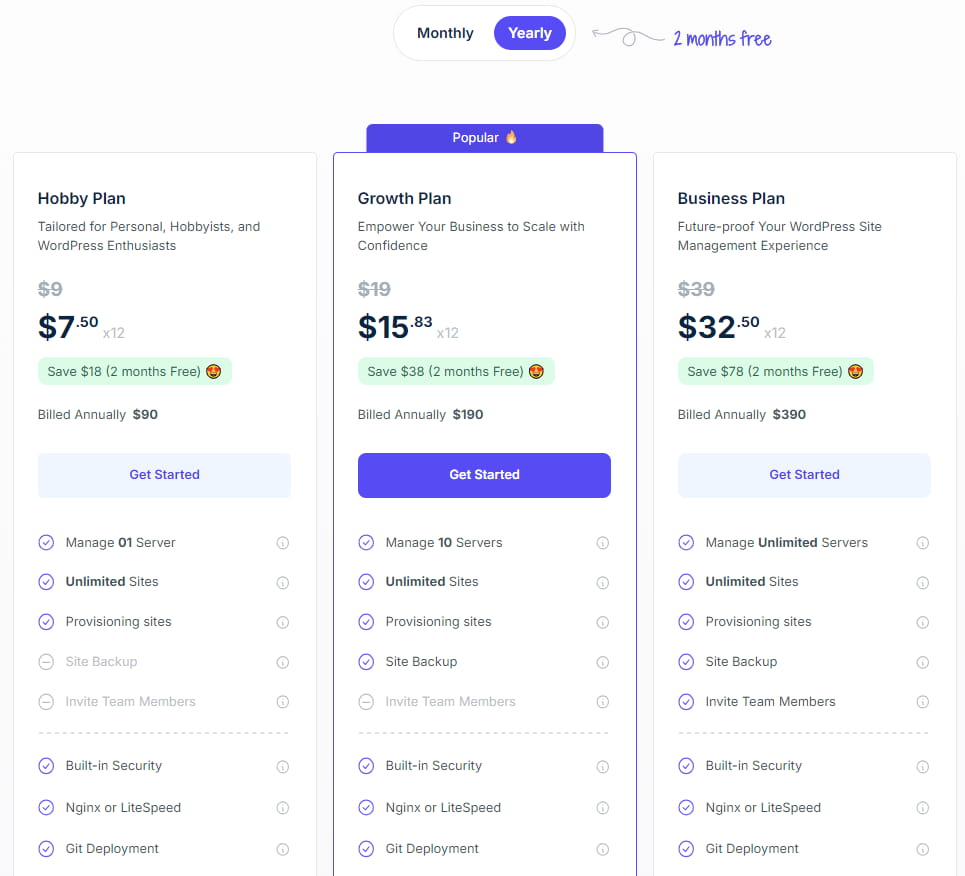Click info icon for Business Invite Team Members
965x876 pixels.
(922, 702)
